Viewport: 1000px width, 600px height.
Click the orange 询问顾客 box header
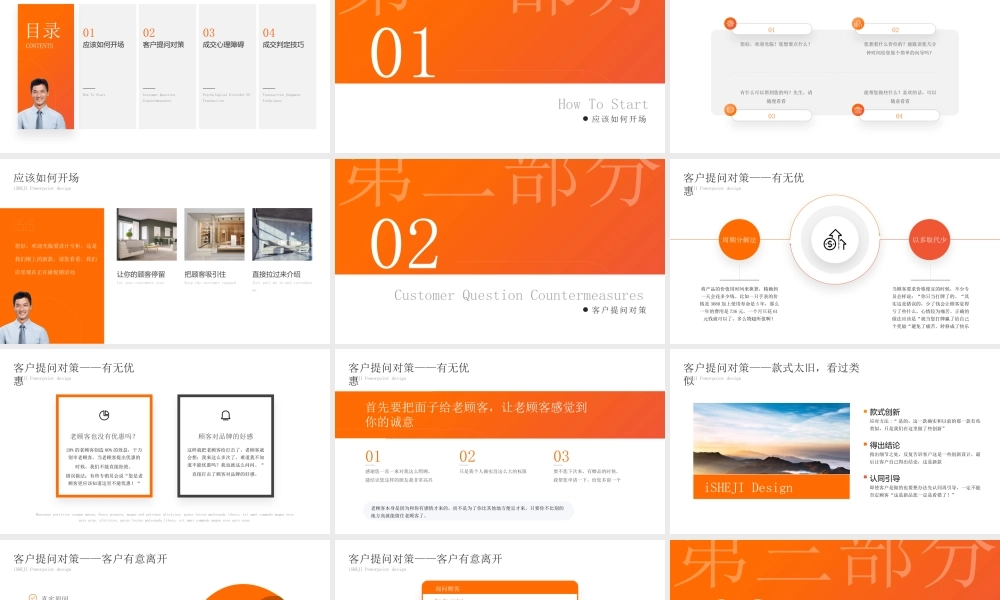click(499, 588)
